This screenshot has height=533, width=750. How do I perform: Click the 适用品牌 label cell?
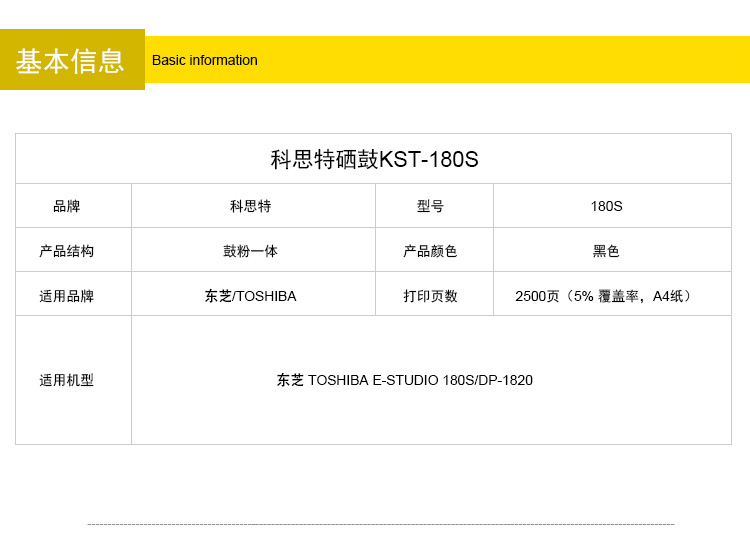click(x=67, y=296)
